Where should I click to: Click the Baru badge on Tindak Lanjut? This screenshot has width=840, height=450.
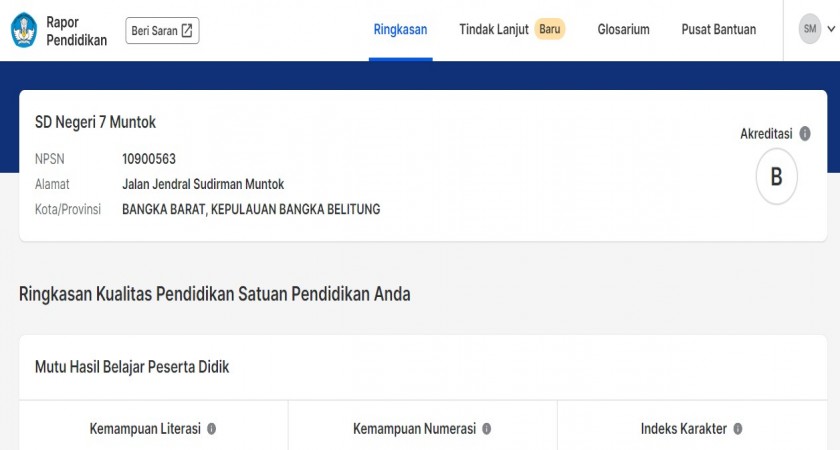point(549,30)
